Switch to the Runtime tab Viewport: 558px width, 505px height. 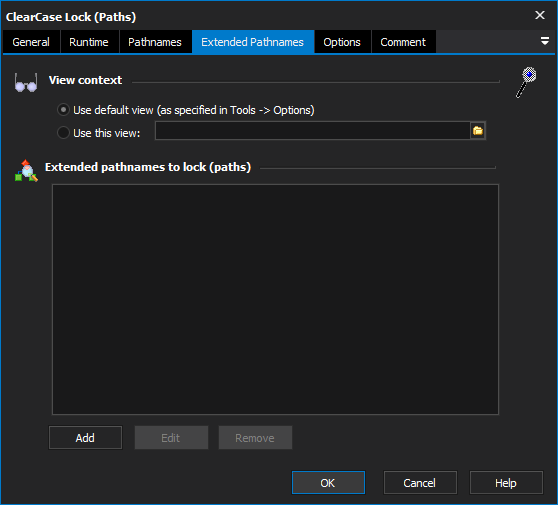click(x=89, y=42)
